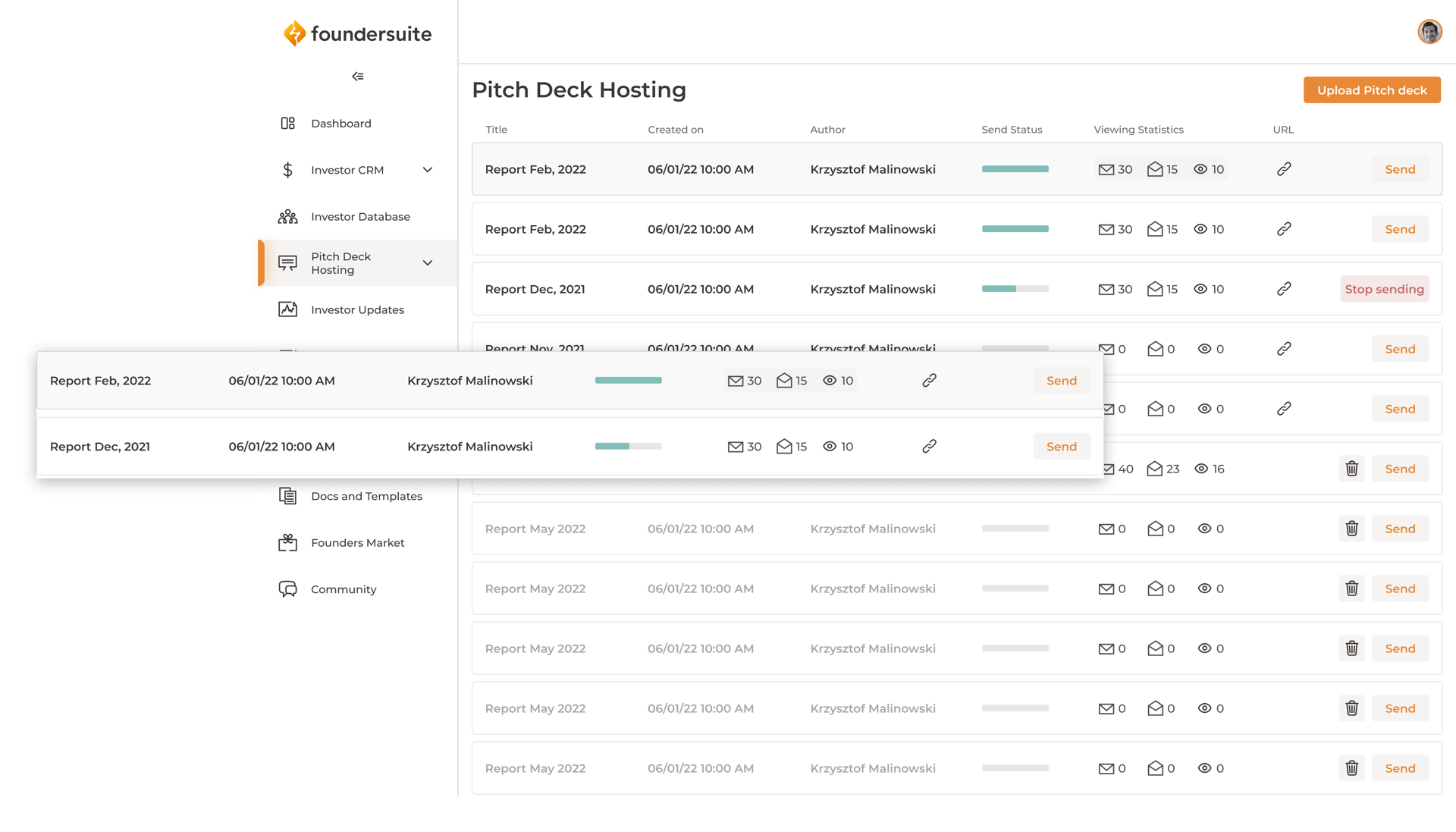Click the Author column header
The image size is (1456, 832).
click(x=827, y=130)
